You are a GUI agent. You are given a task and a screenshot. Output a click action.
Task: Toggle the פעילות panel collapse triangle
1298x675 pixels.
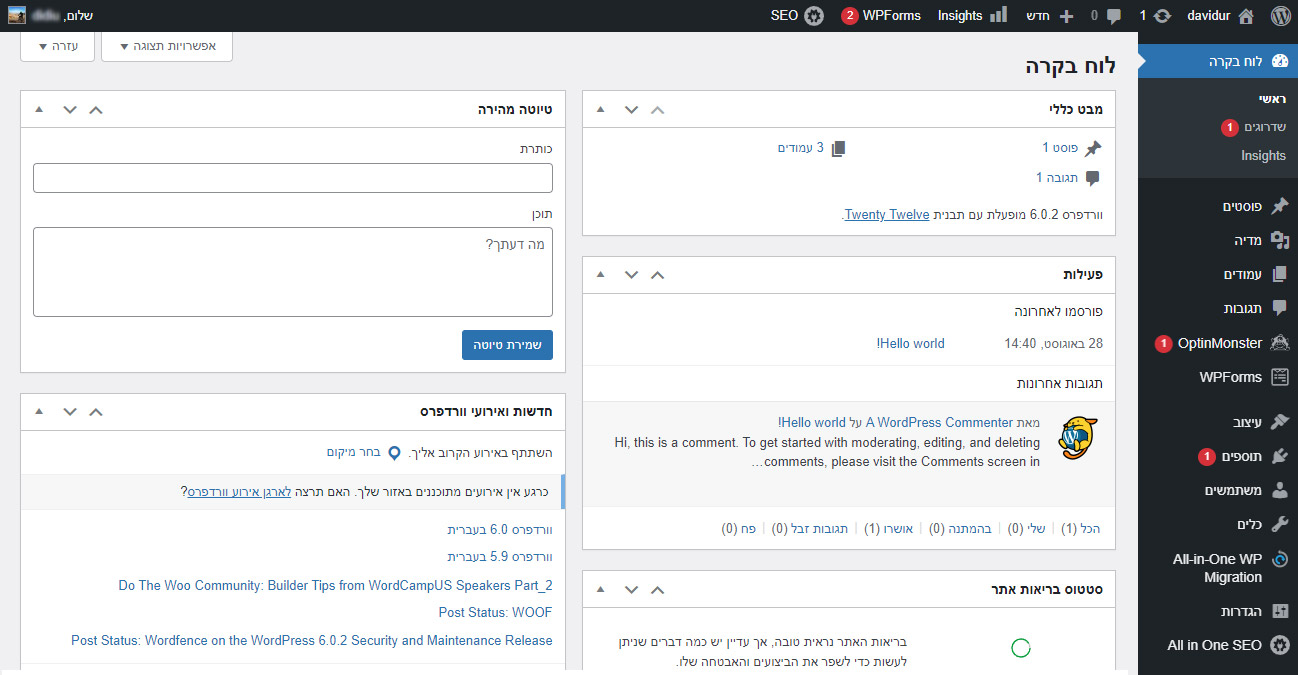[x=601, y=275]
